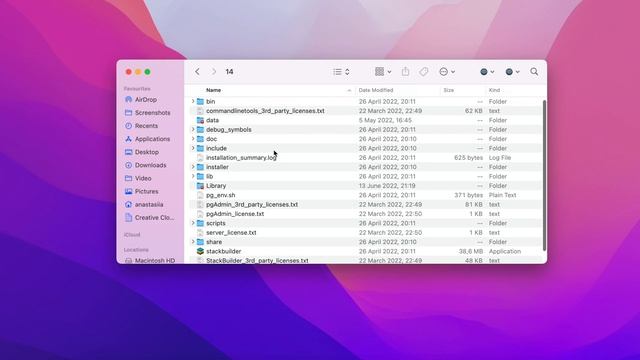
Task: Select commandlinetools_3rd_party_licenses.txt file
Action: 265,111
